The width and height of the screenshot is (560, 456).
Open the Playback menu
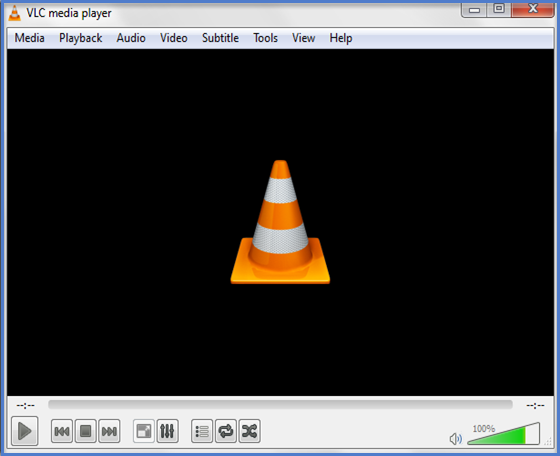81,38
